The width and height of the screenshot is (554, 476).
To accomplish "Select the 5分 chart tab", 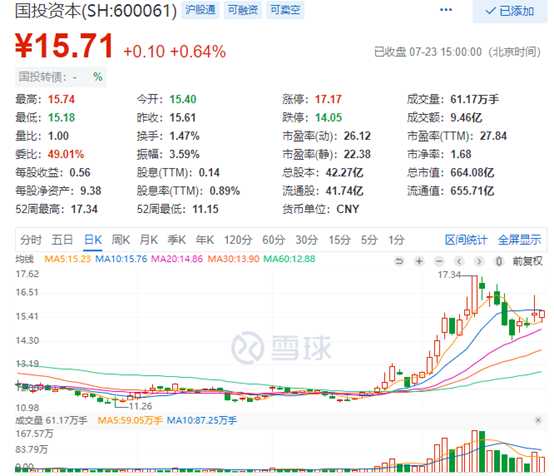I will point(369,240).
